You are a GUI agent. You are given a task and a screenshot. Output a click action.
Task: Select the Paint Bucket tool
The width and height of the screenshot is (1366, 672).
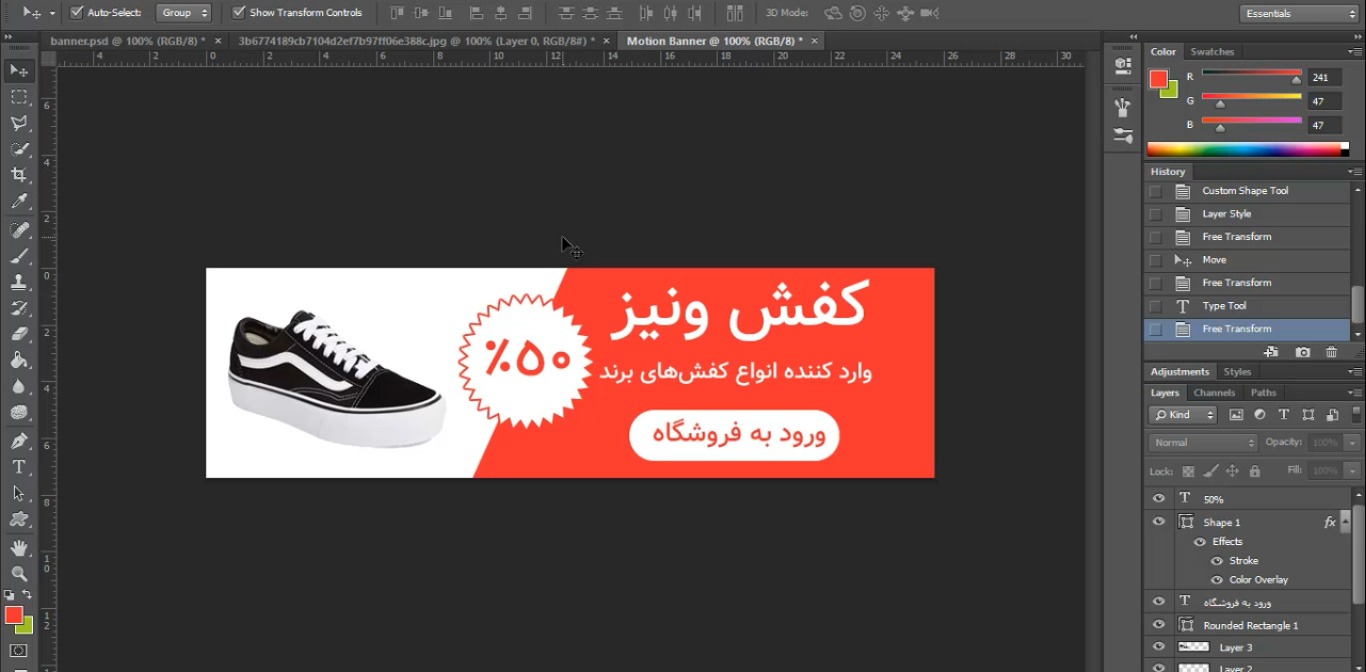19,360
